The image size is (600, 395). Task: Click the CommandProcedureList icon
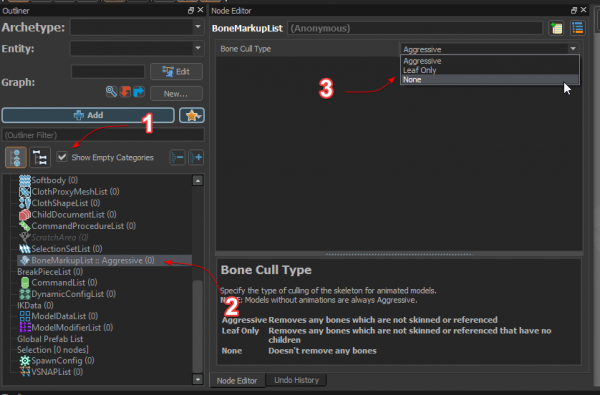click(x=25, y=226)
